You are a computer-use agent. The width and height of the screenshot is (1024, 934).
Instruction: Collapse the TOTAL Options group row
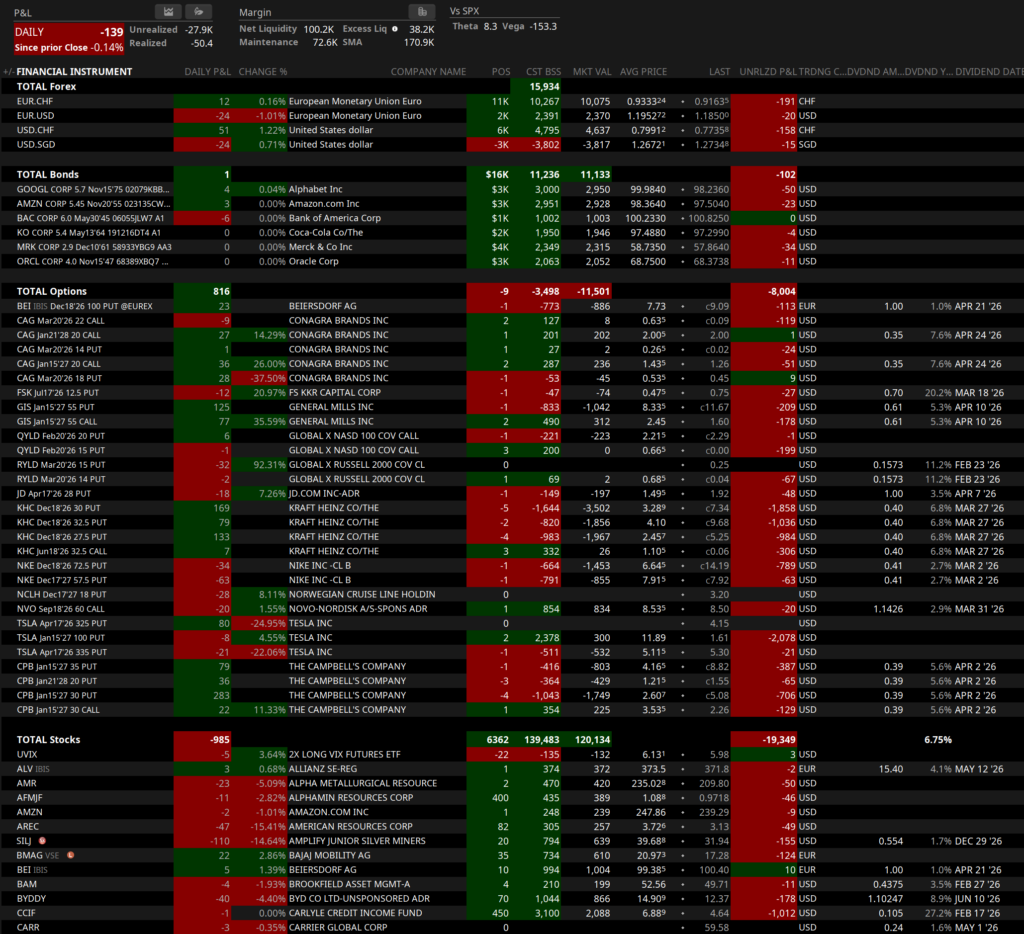tap(51, 291)
